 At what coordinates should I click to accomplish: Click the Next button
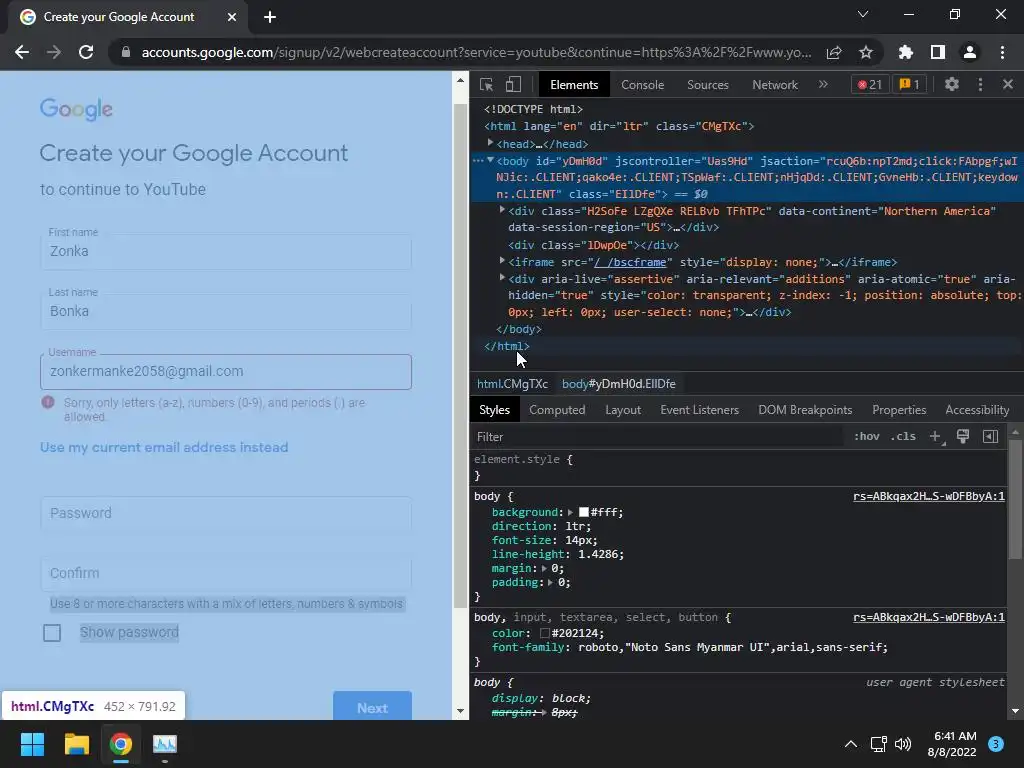pos(372,707)
